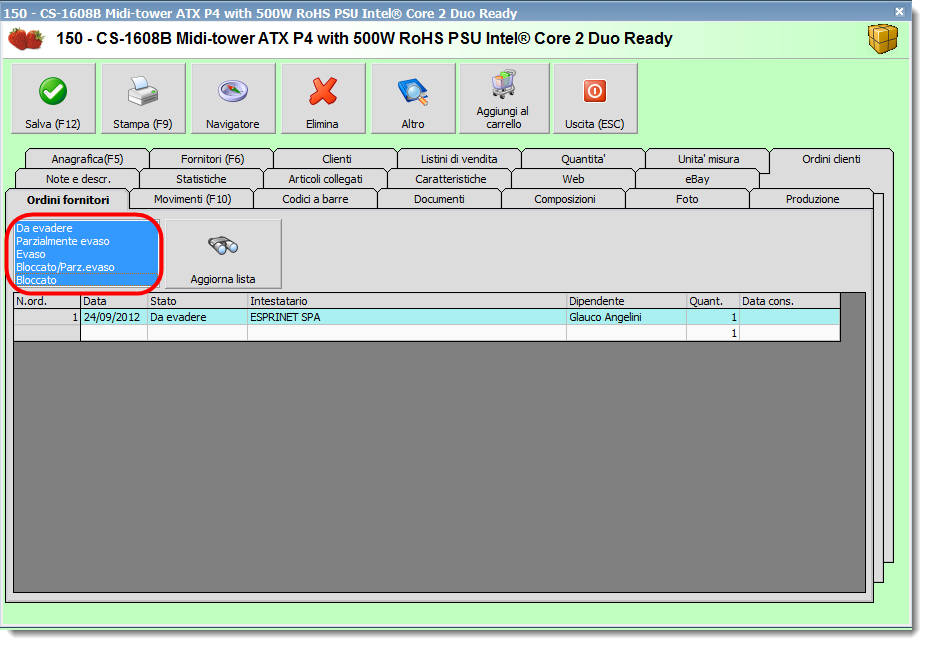
Task: Click the N.ord. column header
Action: (x=47, y=301)
